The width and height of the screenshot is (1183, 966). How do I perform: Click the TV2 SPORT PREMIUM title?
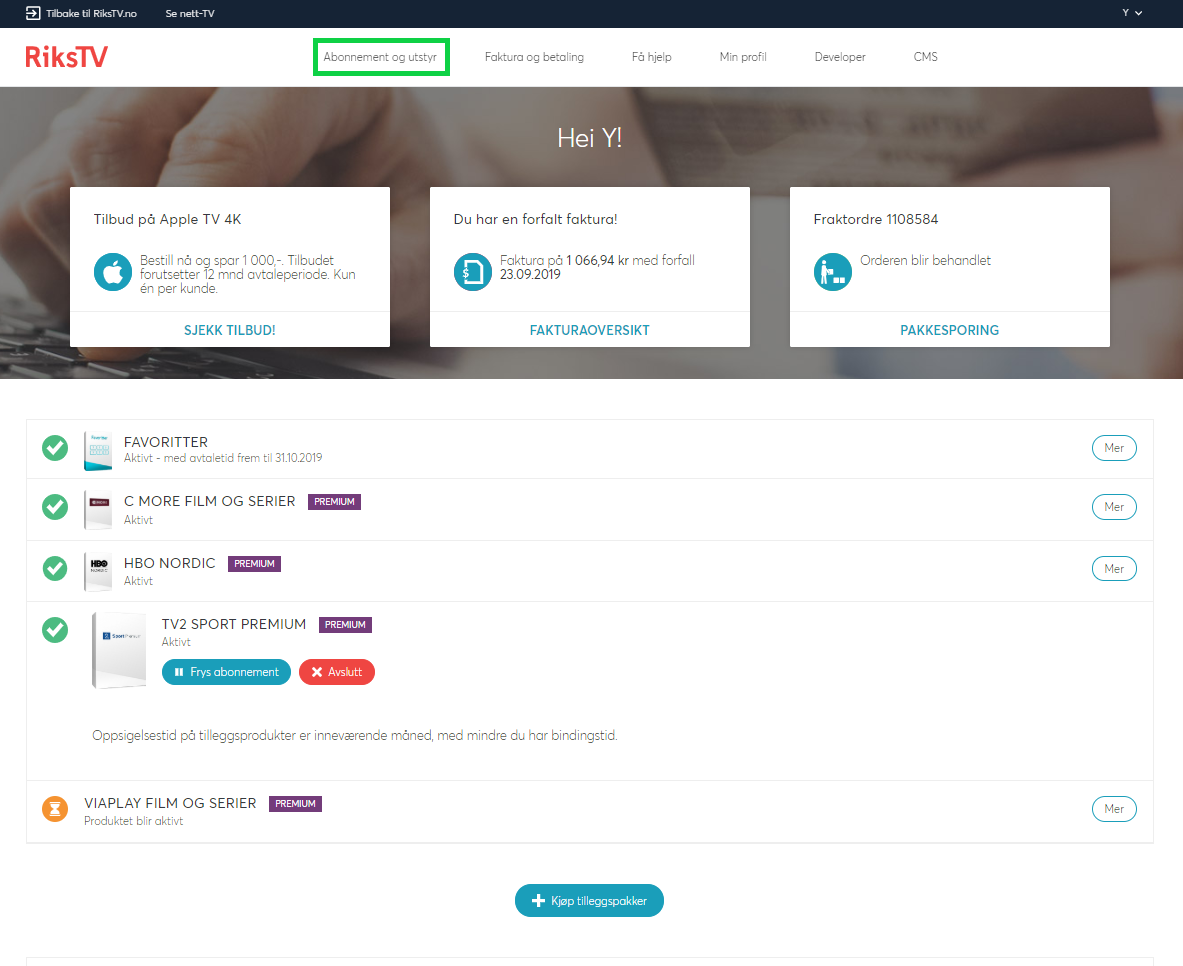[234, 624]
